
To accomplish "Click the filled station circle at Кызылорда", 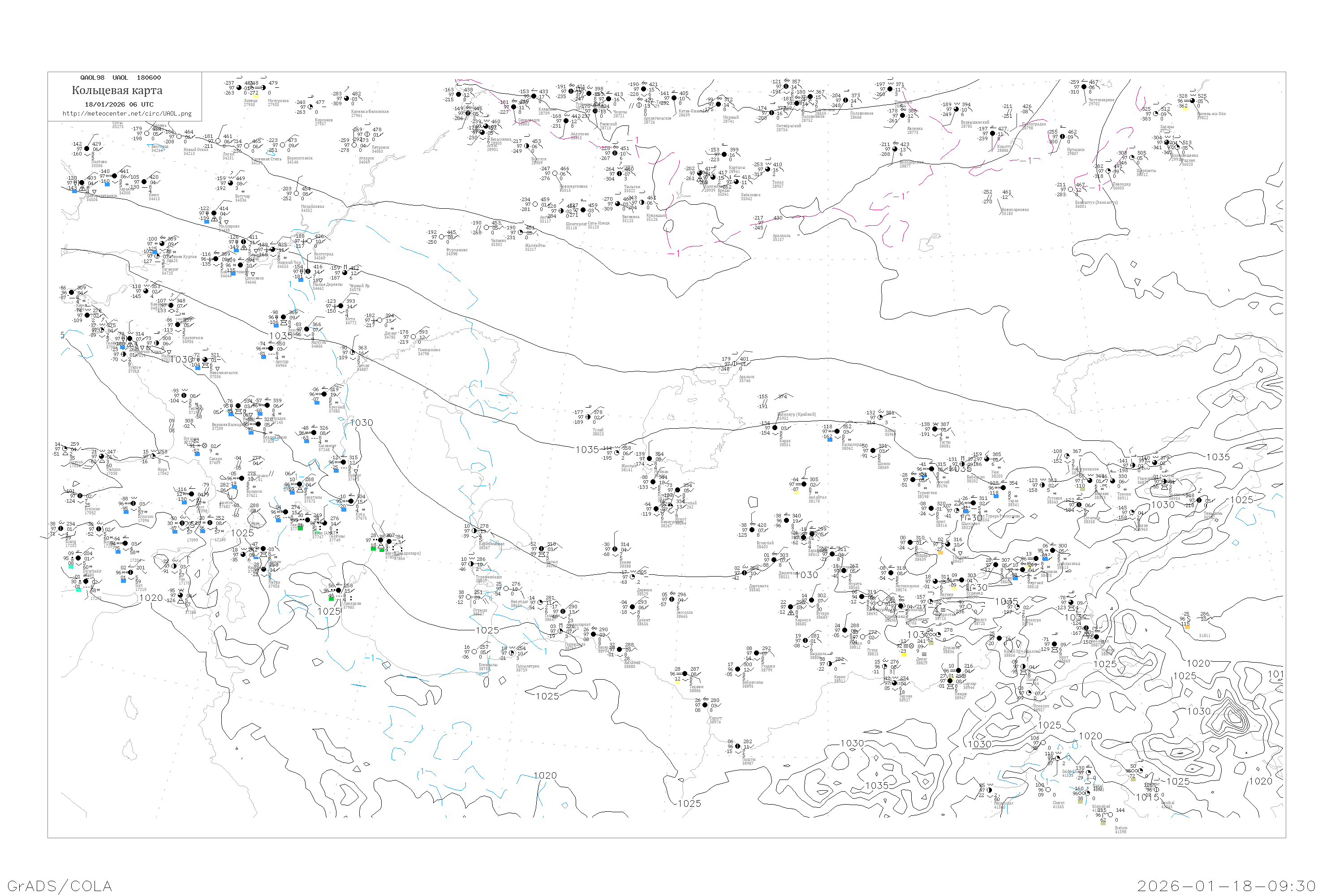I will coord(836,431).
